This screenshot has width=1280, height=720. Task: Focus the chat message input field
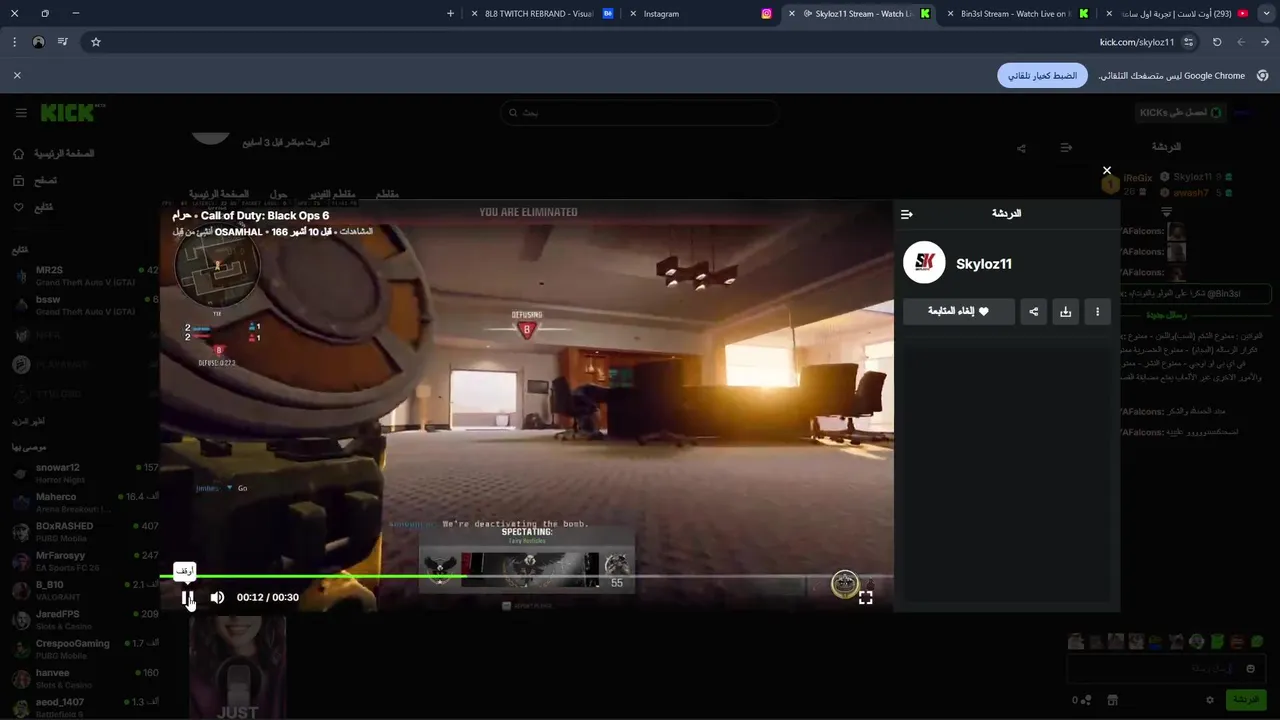1165,668
